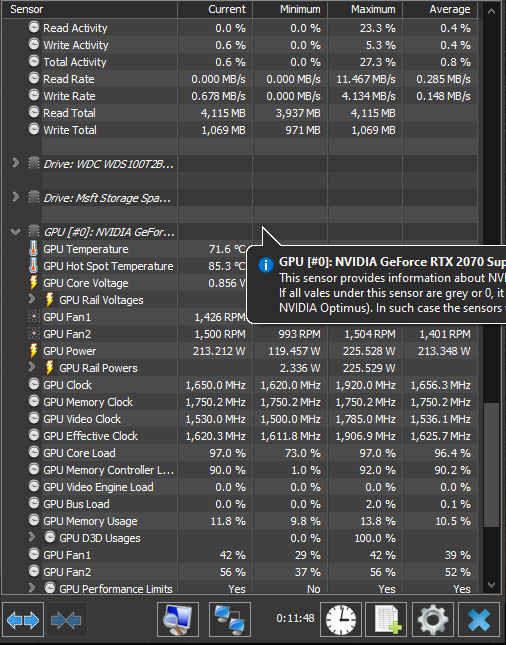Select the Total Activity row
Image resolution: width=506 pixels, height=645 pixels.
tap(240, 62)
